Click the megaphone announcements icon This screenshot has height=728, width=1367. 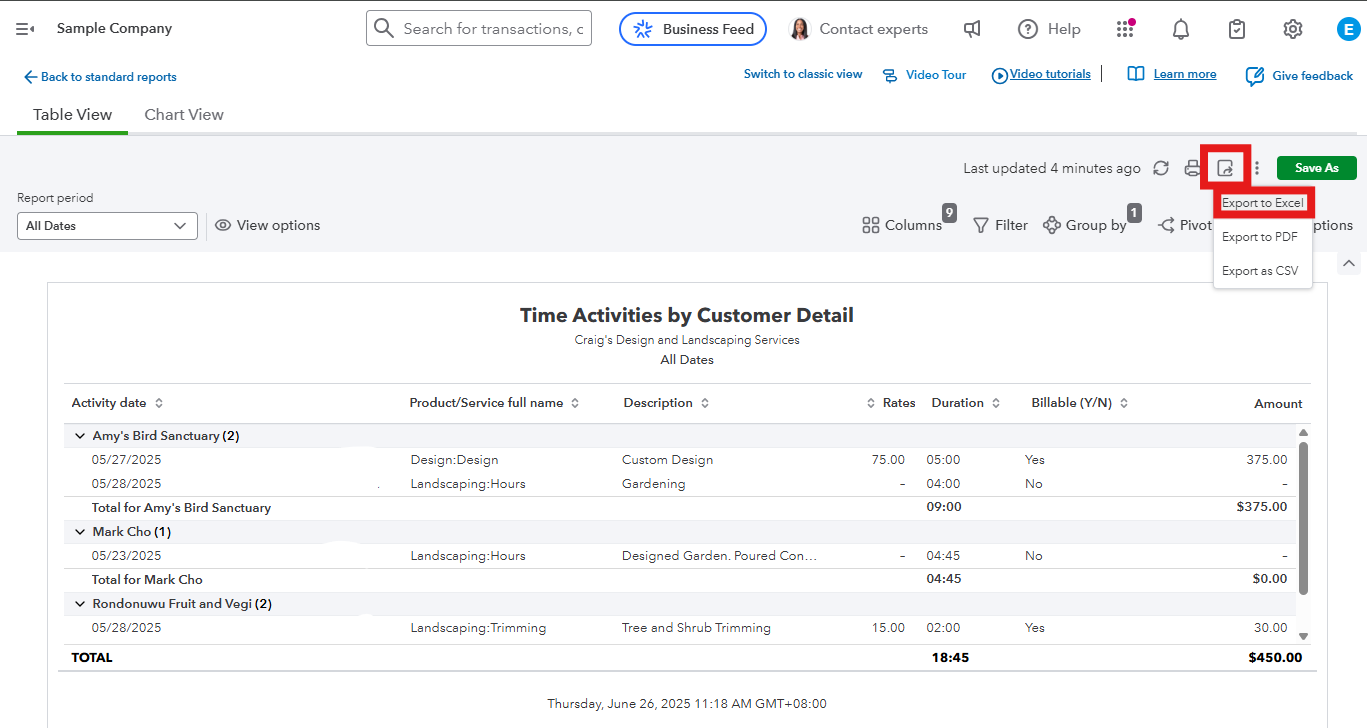[972, 29]
